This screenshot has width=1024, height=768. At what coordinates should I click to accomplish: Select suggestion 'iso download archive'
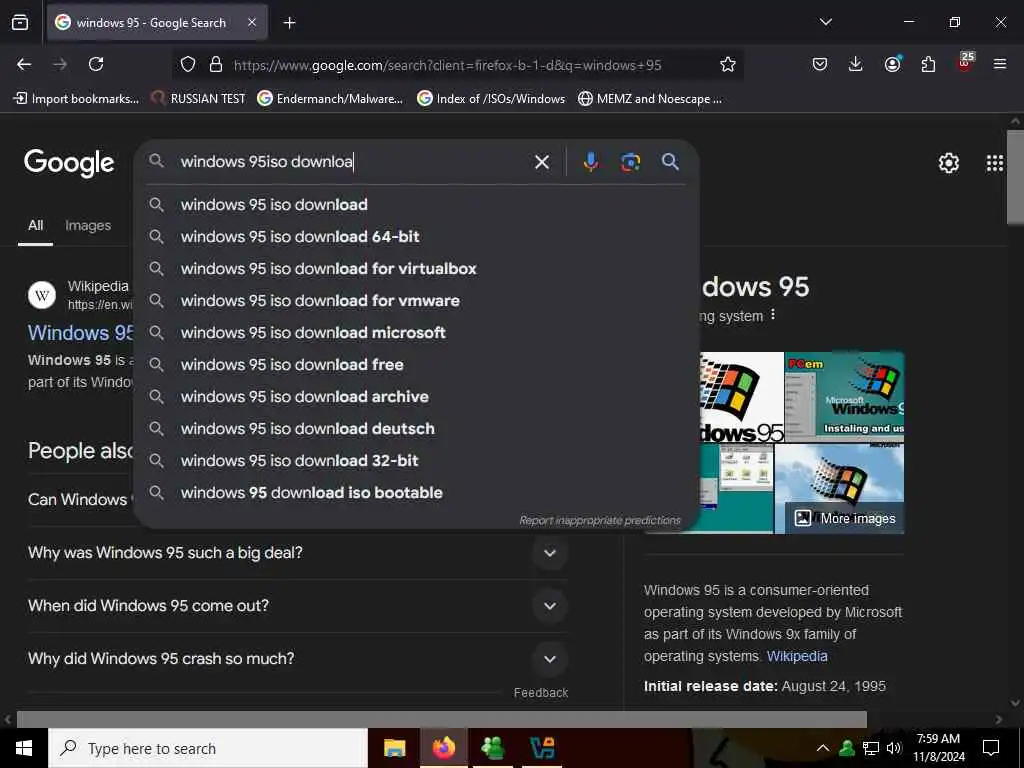[417, 396]
